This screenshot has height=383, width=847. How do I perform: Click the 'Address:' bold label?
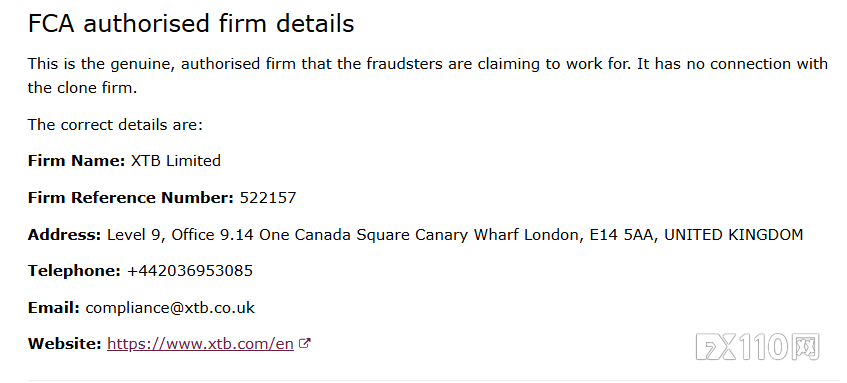(x=65, y=235)
